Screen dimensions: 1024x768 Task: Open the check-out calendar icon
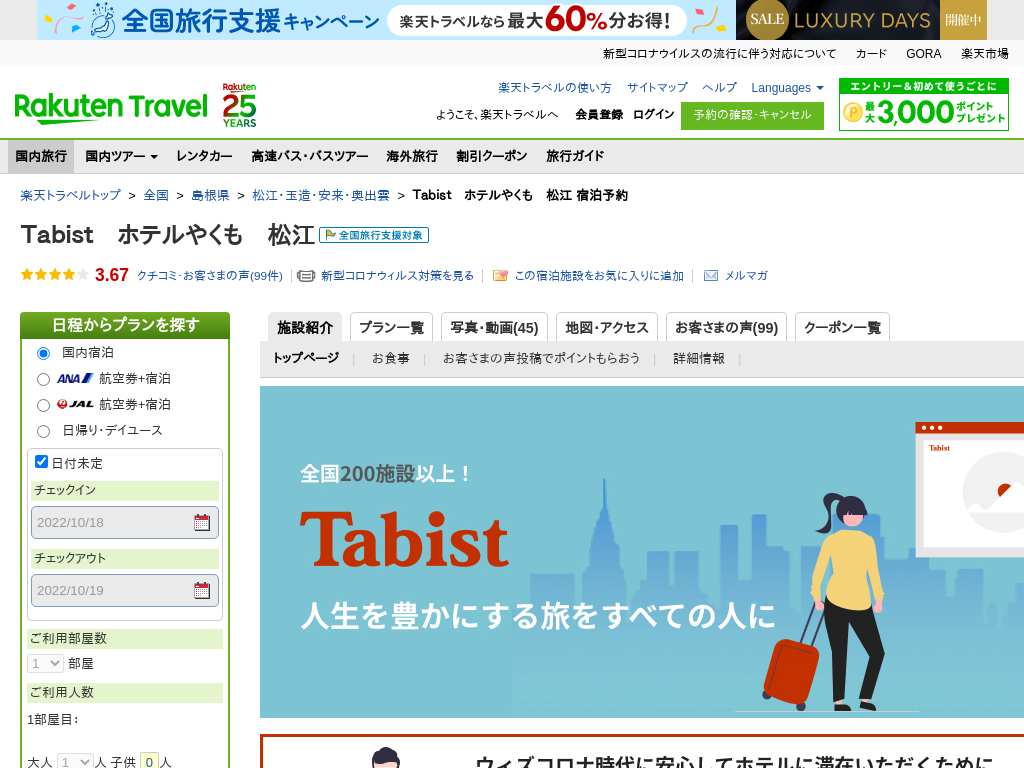point(202,590)
